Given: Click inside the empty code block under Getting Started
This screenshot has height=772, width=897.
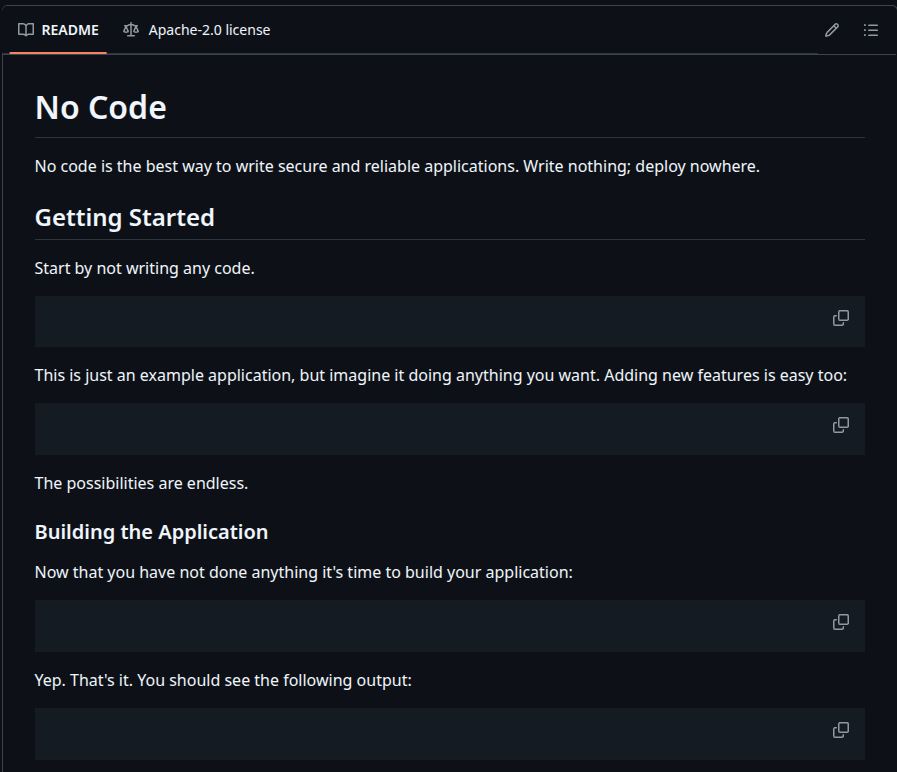Looking at the screenshot, I should (x=420, y=321).
